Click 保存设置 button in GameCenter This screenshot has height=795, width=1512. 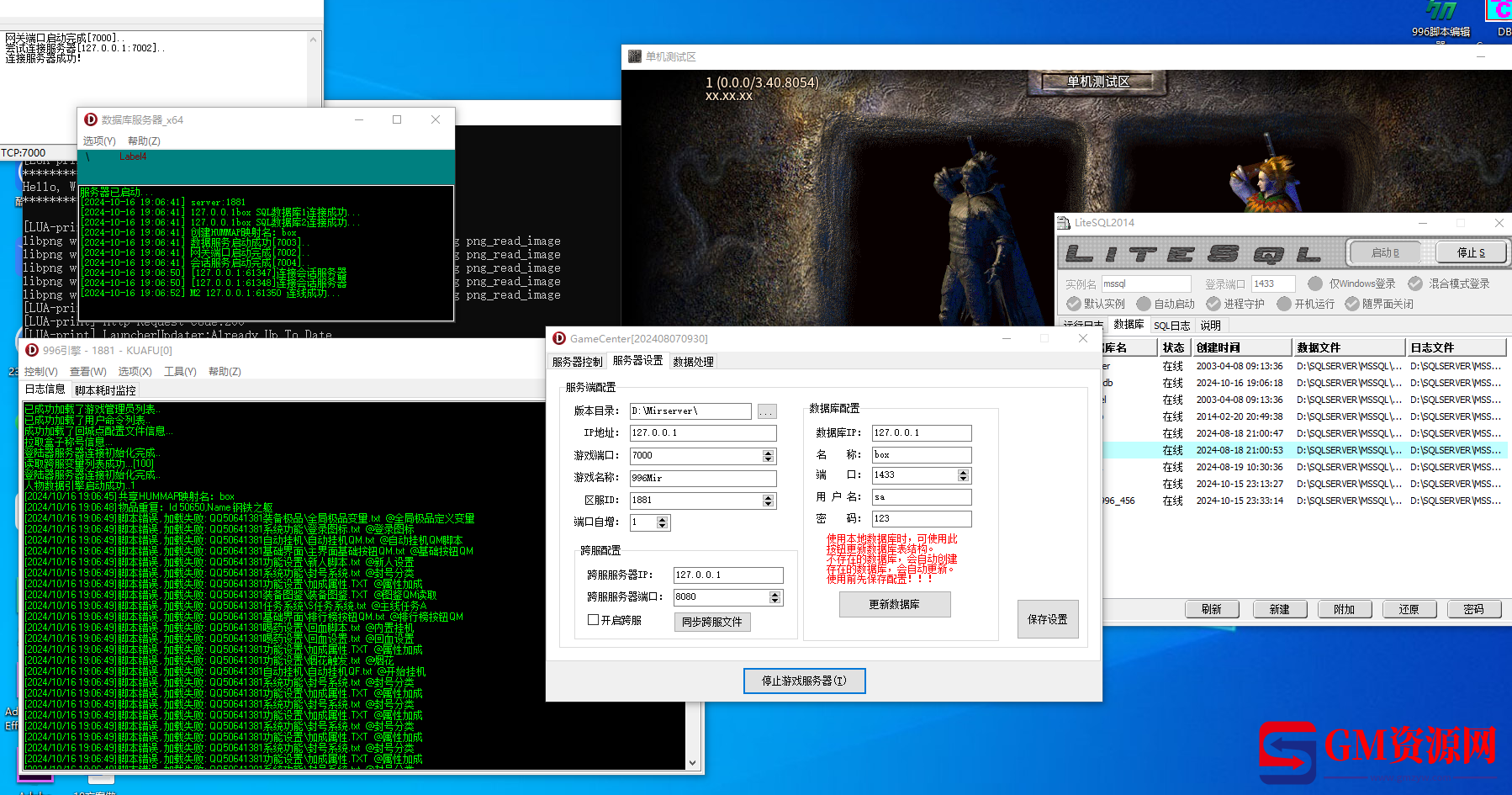point(1048,619)
